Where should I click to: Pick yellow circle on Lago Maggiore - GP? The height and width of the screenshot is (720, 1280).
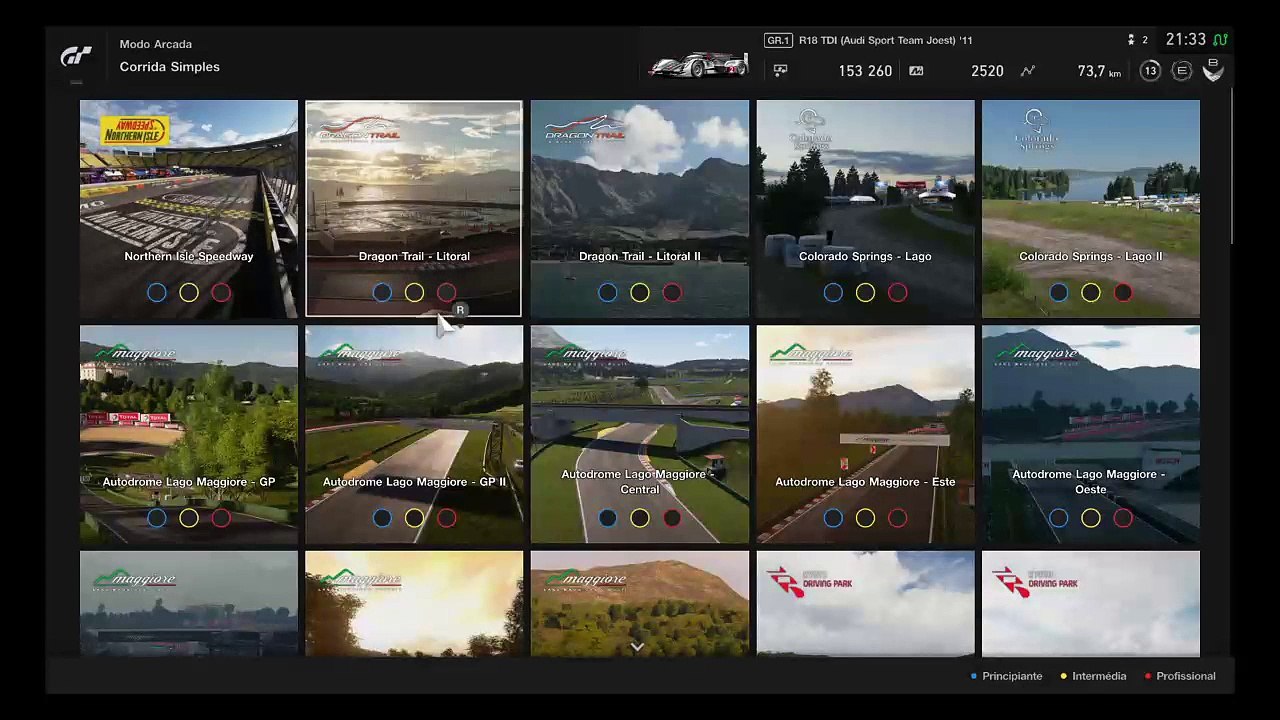[x=189, y=518]
